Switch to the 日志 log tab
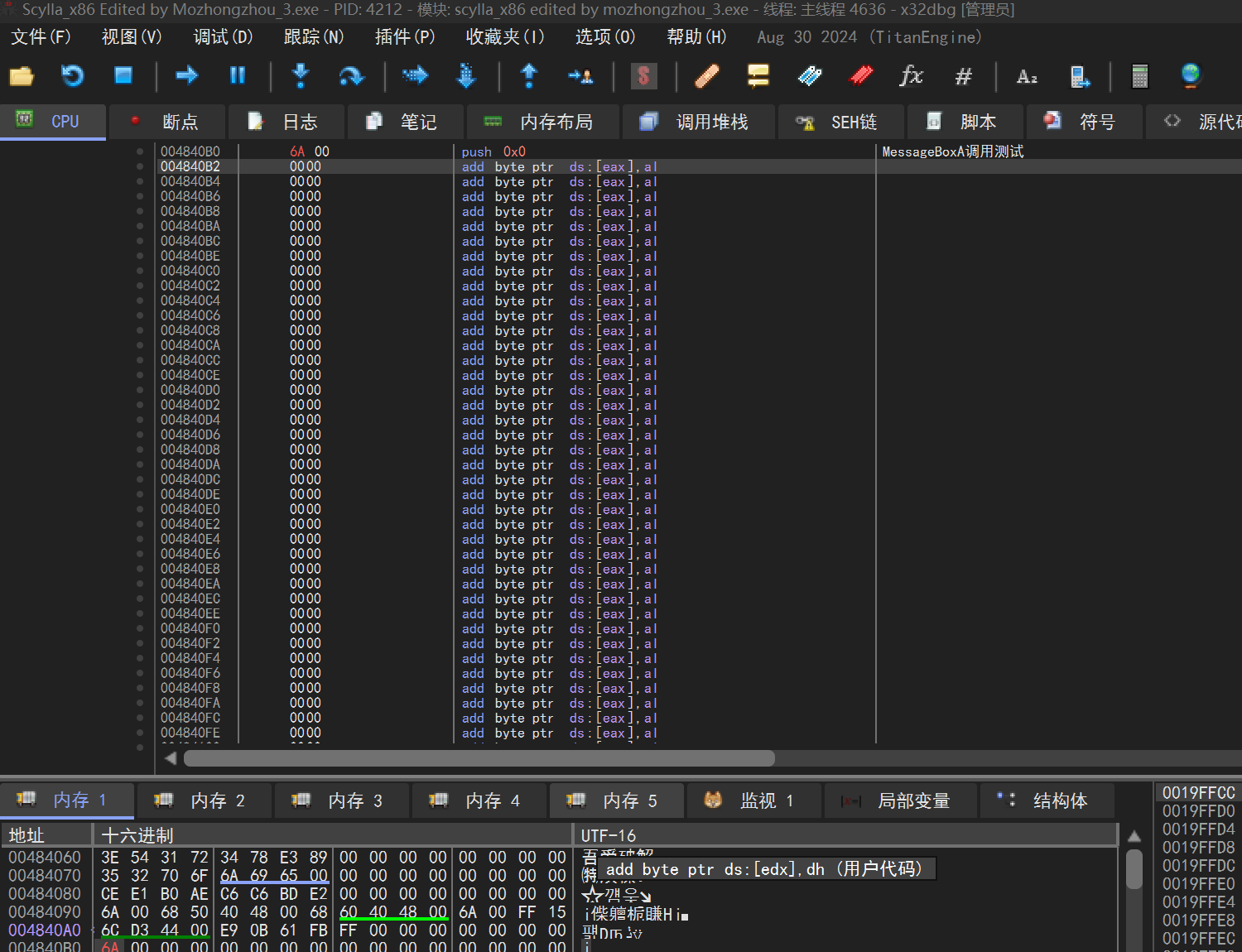1242x952 pixels. click(286, 122)
